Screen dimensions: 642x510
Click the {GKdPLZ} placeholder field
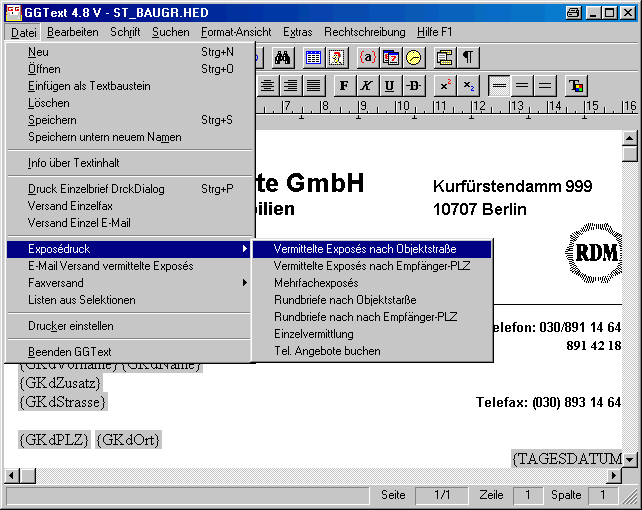[x=54, y=440]
